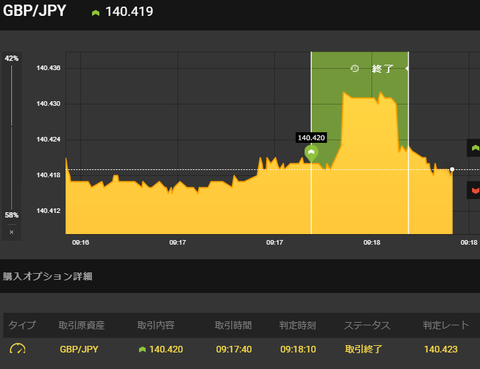Click the 140.412 y-axis label
Viewport: 480px width, 369px height.
click(48, 211)
